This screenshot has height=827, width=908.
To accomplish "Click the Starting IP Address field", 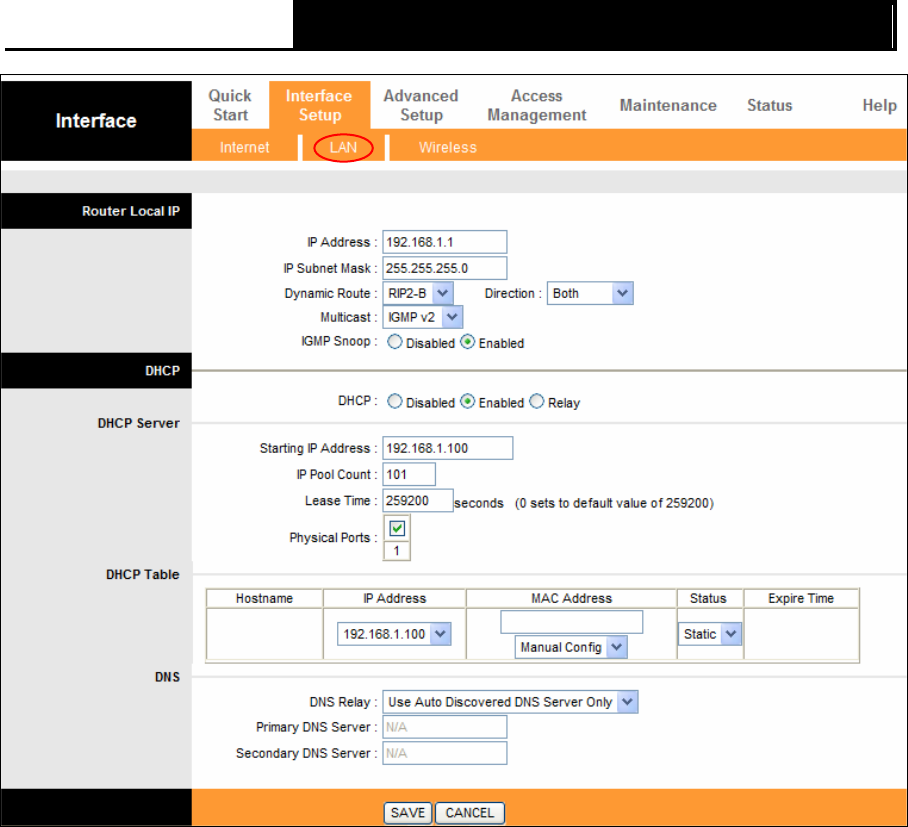I will 447,448.
